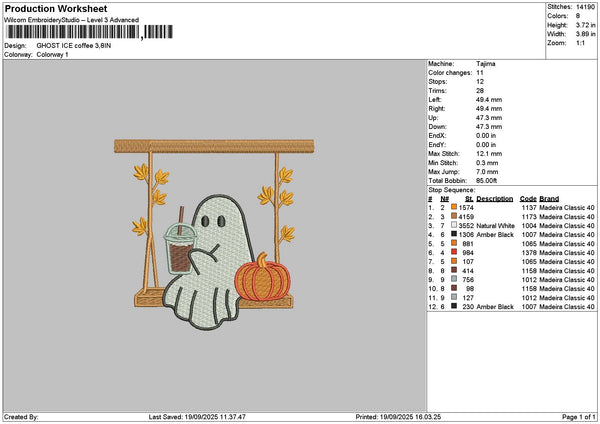Screen dimensions: 600x424
Task: Click the red swatch in stop 6
Action: [x=454, y=252]
